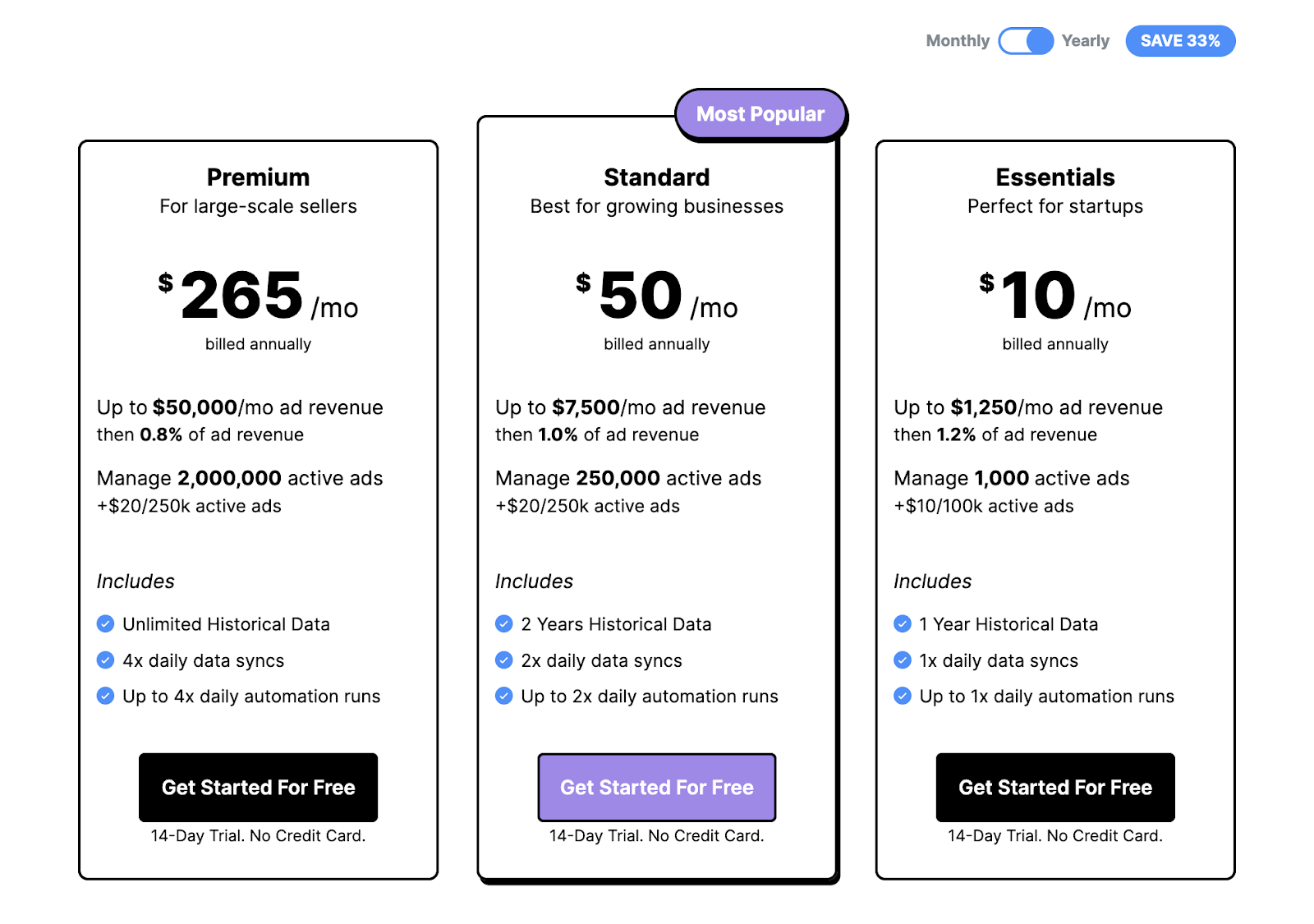This screenshot has height=924, width=1314.
Task: Click the Essentials plan title
Action: tap(1055, 177)
